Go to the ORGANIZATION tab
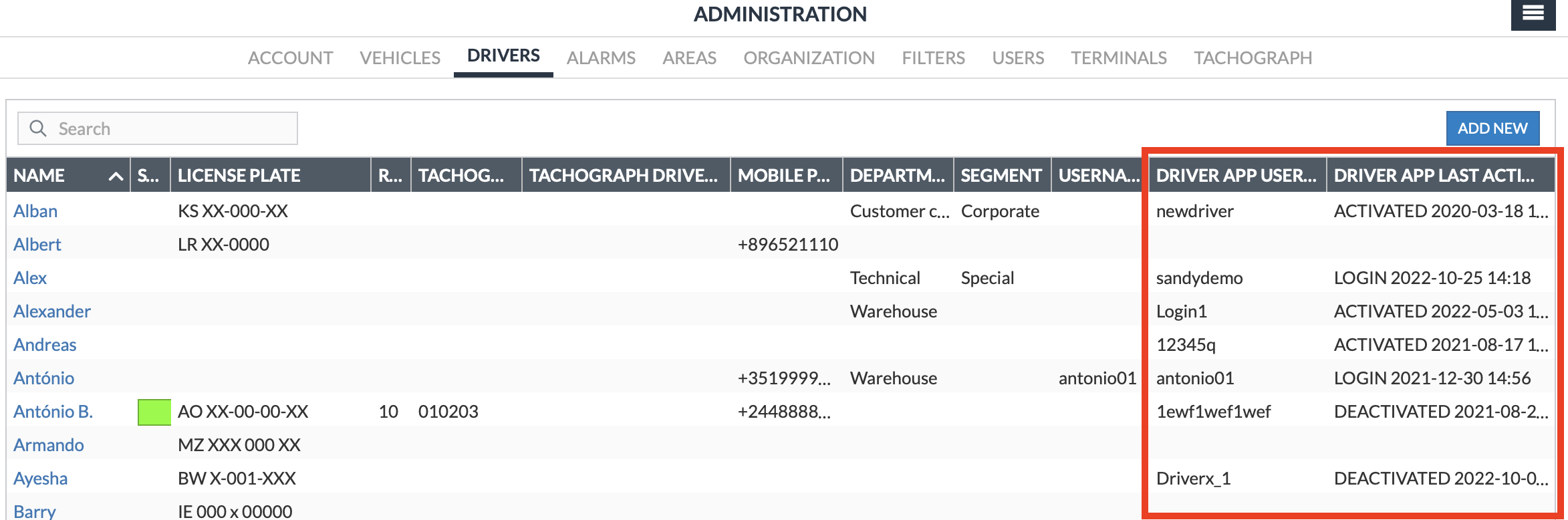This screenshot has height=520, width=1568. point(809,58)
